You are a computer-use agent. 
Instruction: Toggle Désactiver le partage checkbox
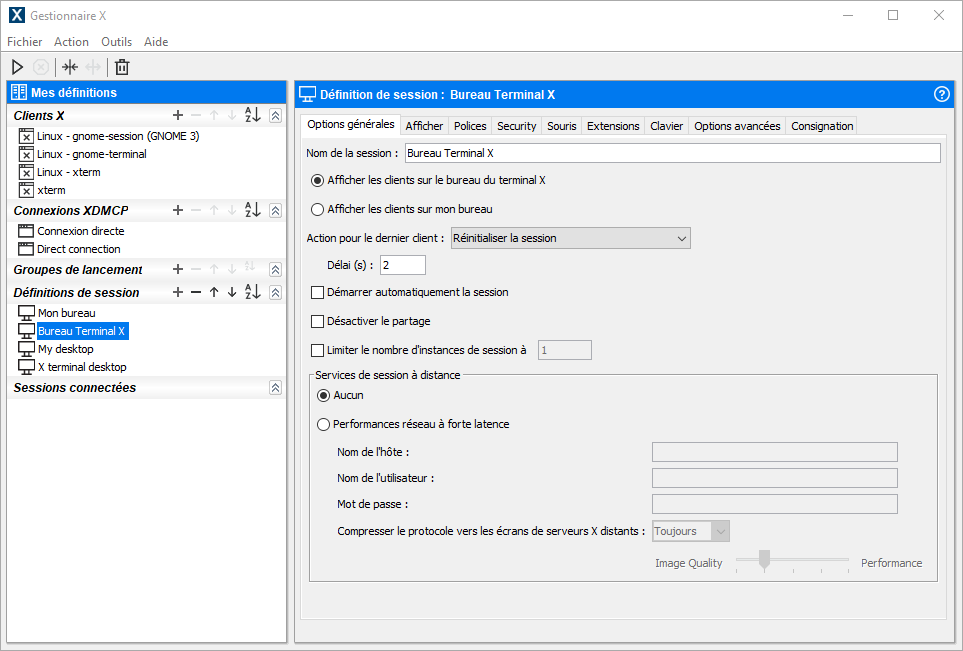click(x=318, y=322)
